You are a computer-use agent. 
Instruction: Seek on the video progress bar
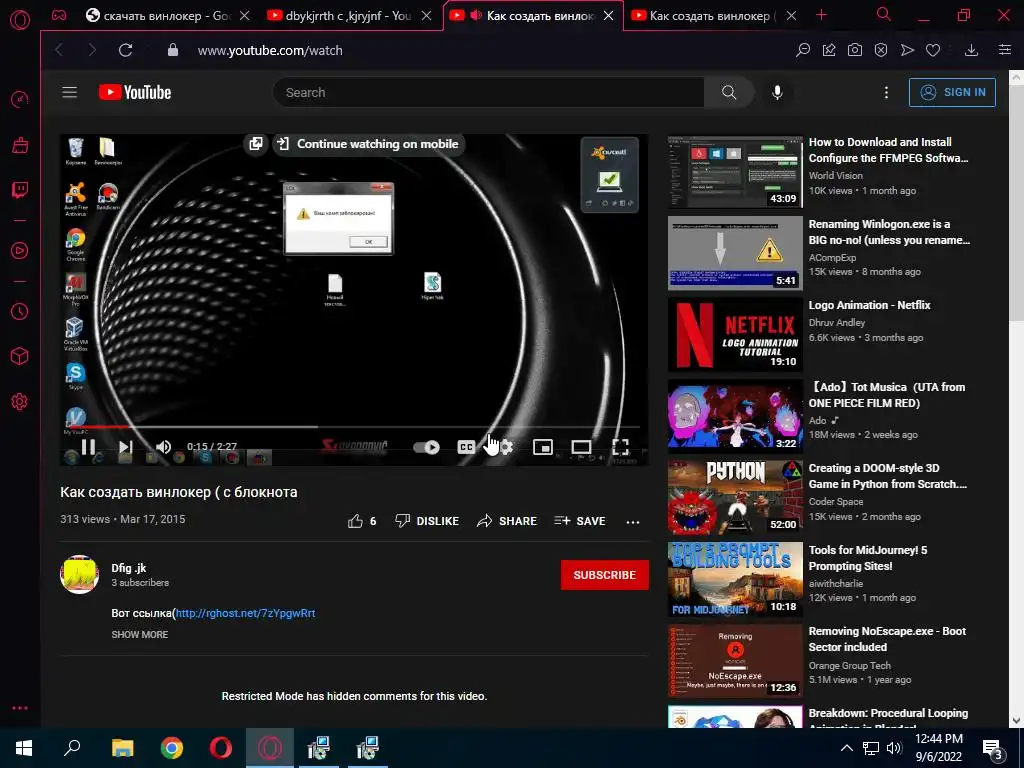coord(353,427)
